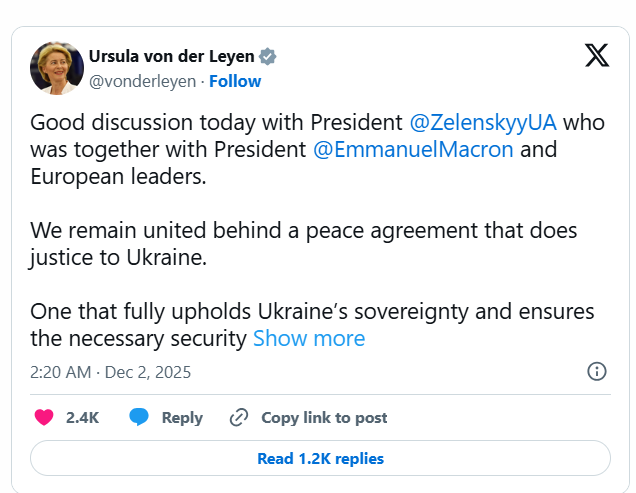Click the 2.4K likes count
This screenshot has width=636, height=493.
point(82,418)
